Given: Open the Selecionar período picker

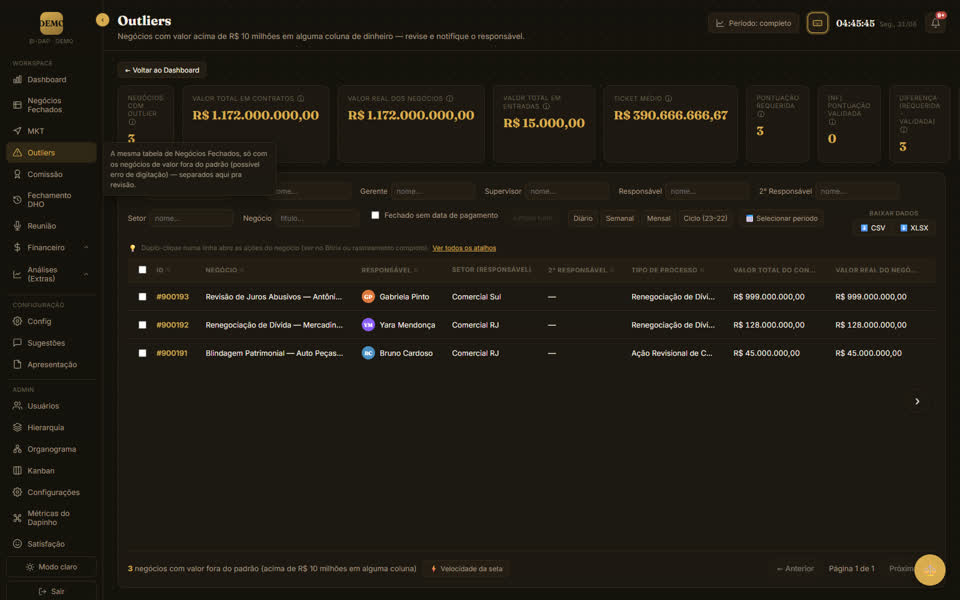Looking at the screenshot, I should click(781, 219).
